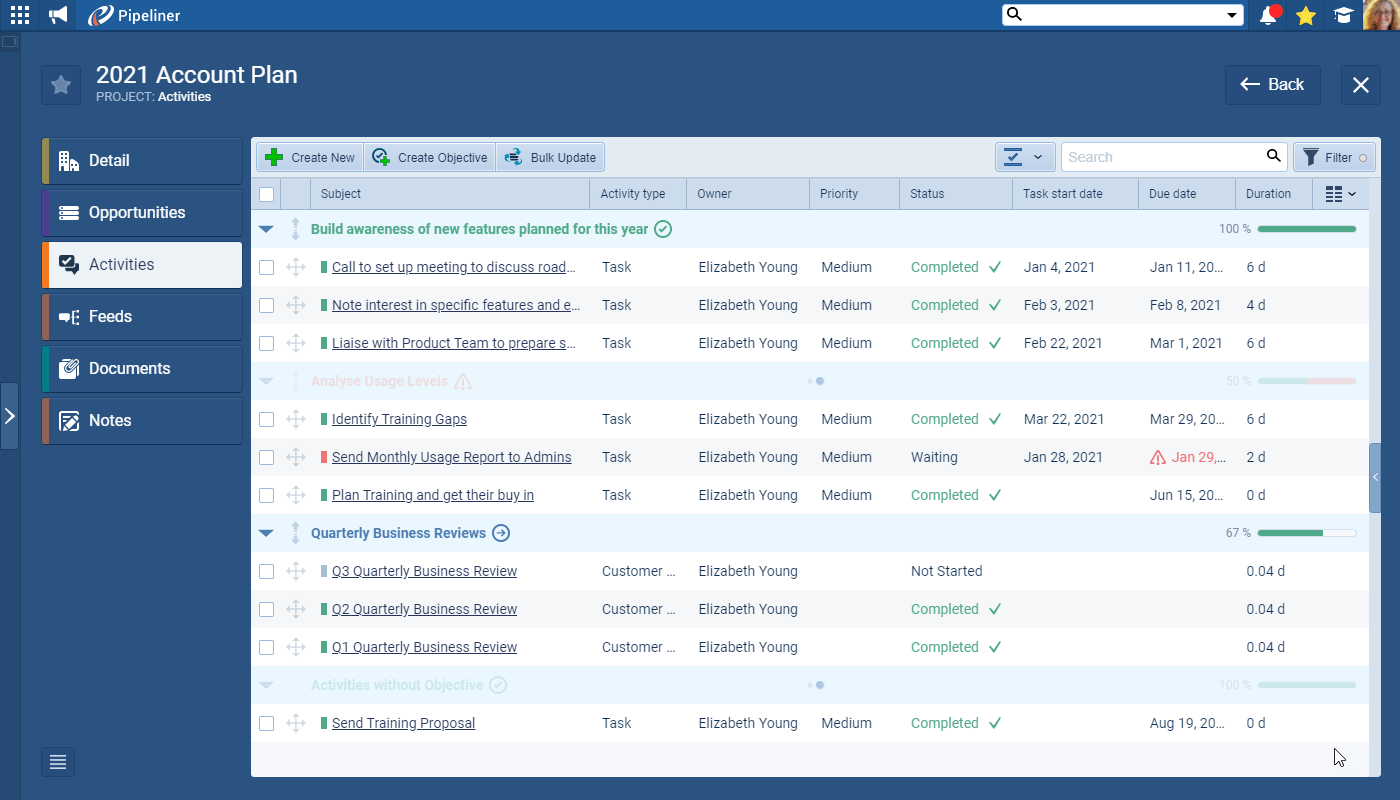Open the Send Monthly Usage Report to Admins link

[x=449, y=457]
